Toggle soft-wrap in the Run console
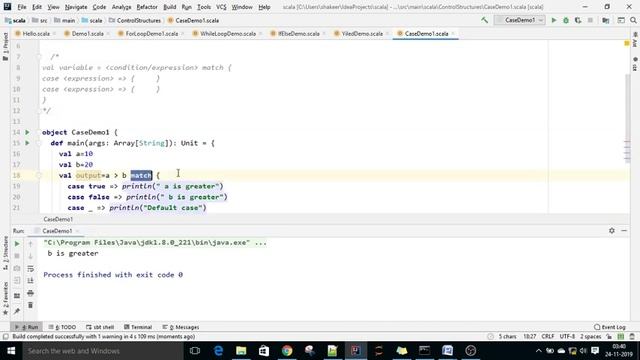Image resolution: width=640 pixels, height=360 pixels. pos(30,268)
